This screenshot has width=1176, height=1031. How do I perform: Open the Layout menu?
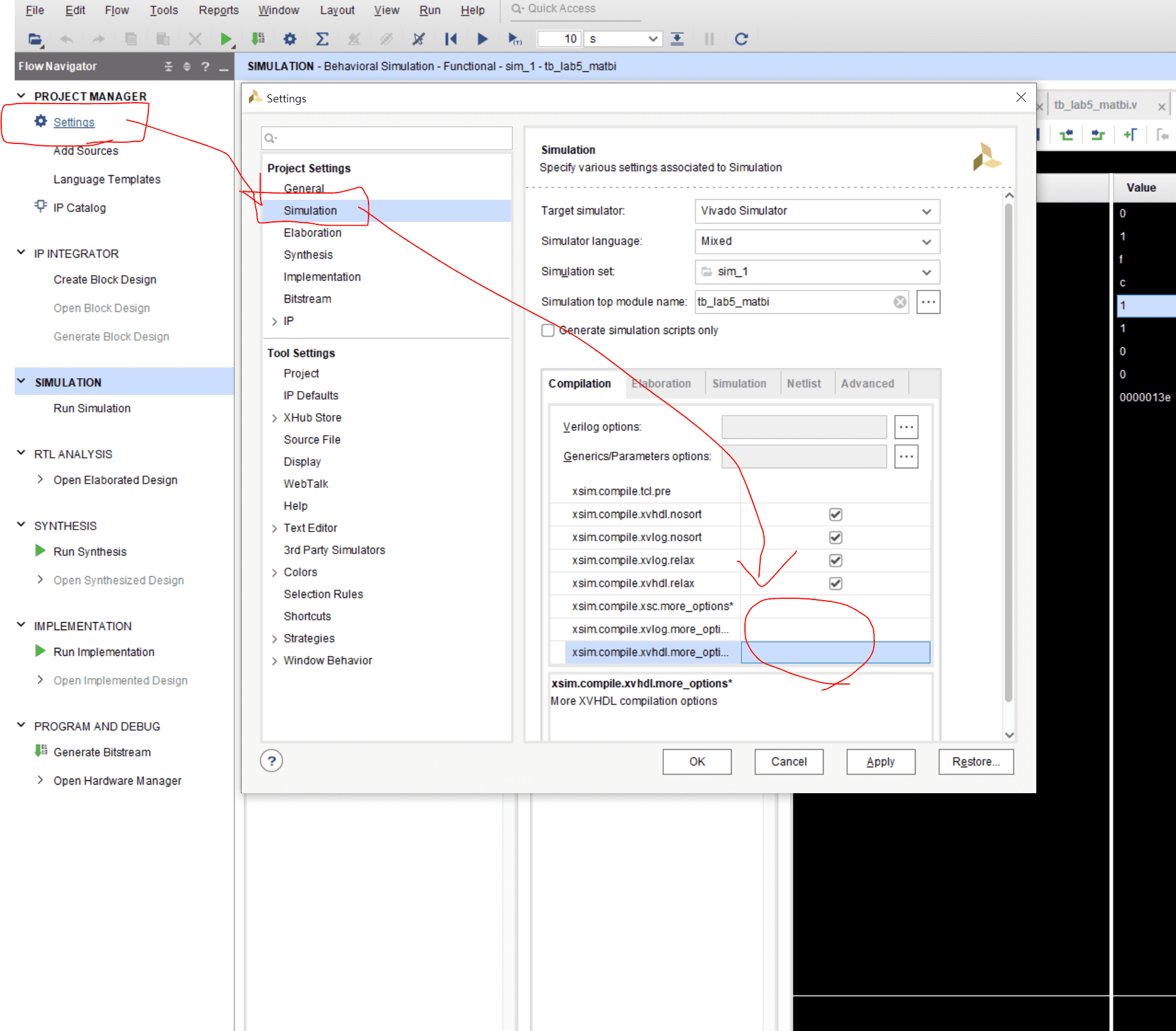(337, 10)
